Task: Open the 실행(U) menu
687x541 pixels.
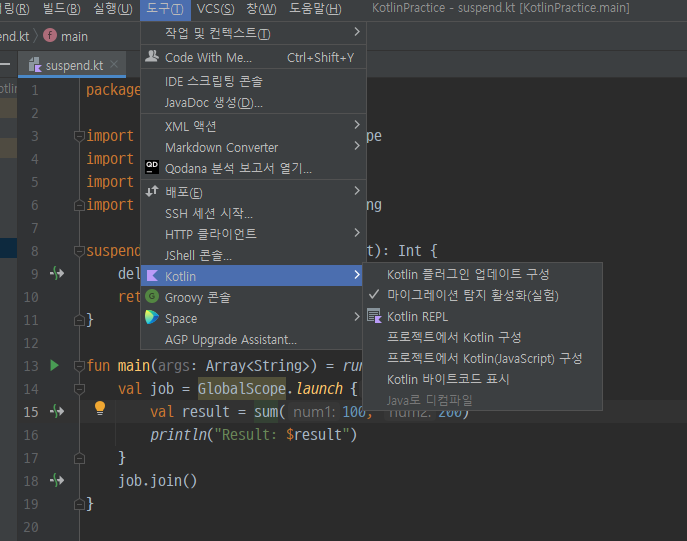Action: pyautogui.click(x=113, y=8)
